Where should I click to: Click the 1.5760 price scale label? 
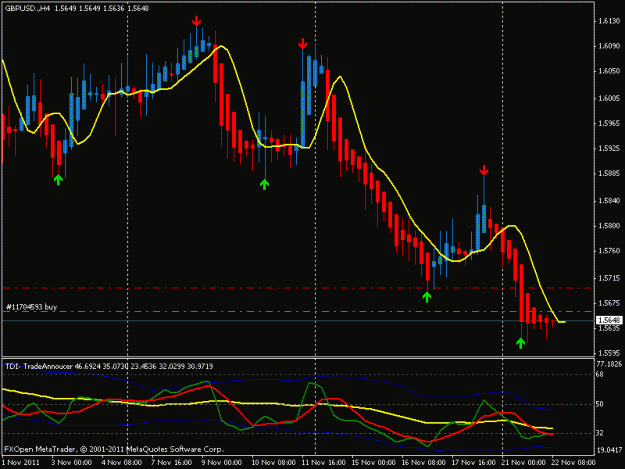click(609, 251)
